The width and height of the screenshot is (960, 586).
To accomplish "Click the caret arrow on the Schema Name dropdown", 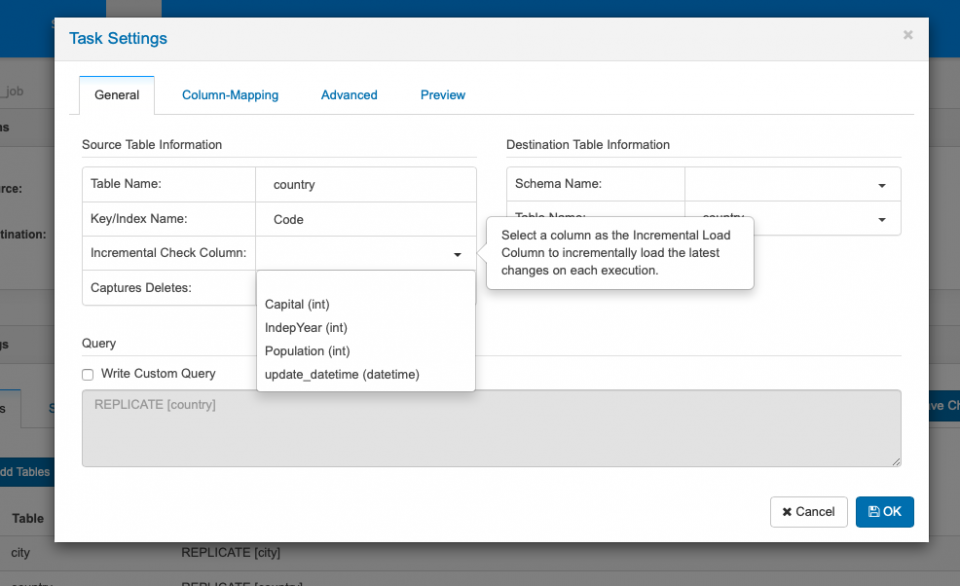I will pos(881,184).
